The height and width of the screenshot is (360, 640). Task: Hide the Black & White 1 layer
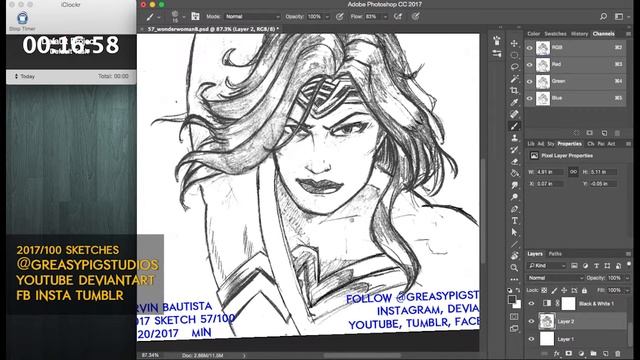[x=531, y=303]
